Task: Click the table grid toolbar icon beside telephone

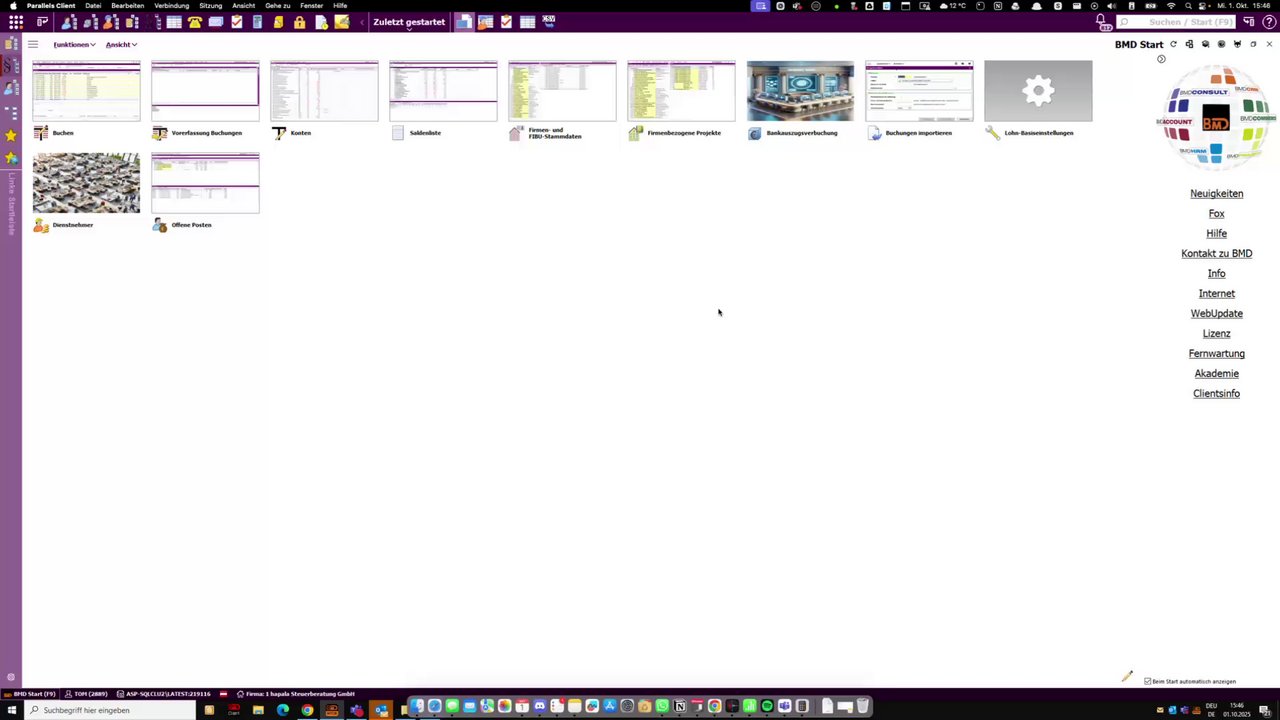Action: [174, 22]
